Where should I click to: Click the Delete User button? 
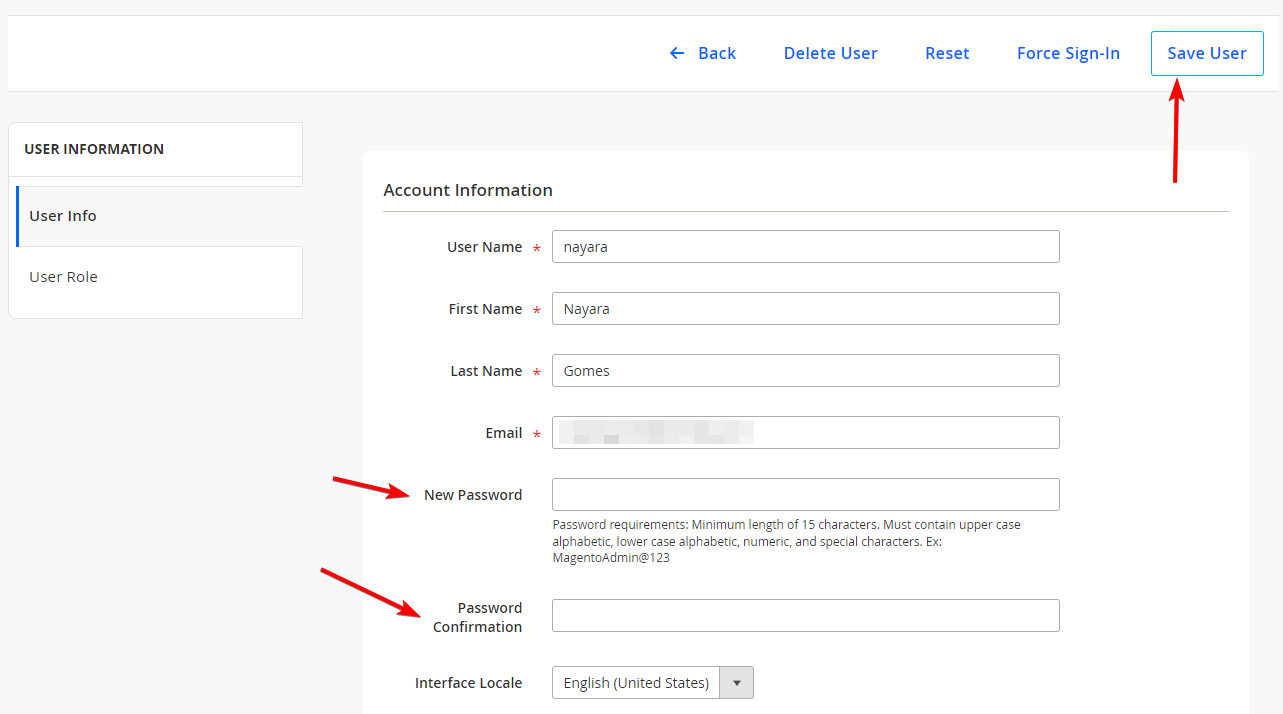pos(830,53)
